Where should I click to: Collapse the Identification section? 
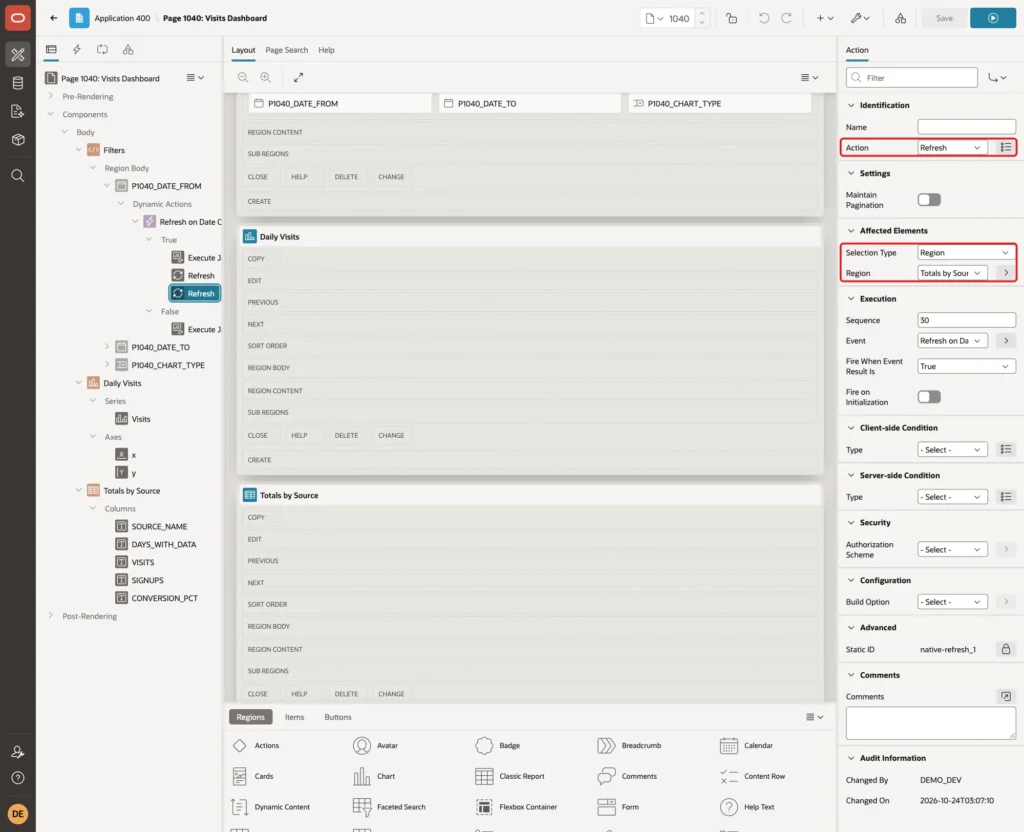coord(850,105)
